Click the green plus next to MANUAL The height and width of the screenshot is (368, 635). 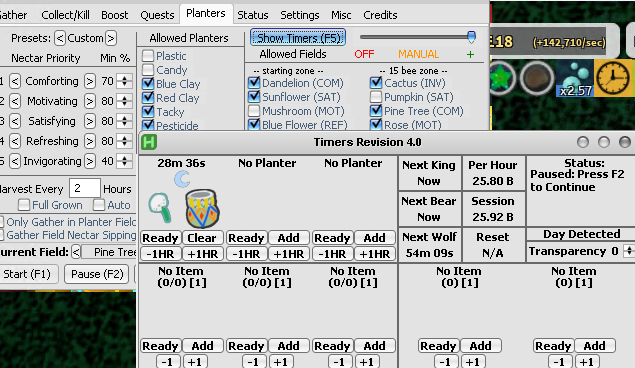click(470, 54)
